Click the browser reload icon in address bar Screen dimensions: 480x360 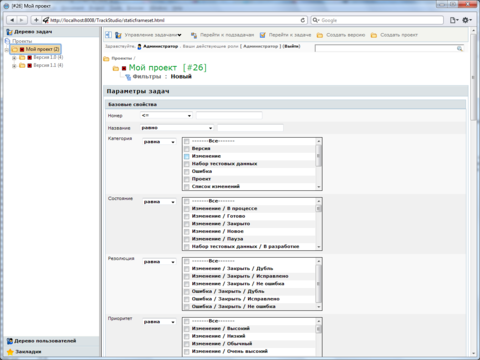pyautogui.click(x=303, y=20)
